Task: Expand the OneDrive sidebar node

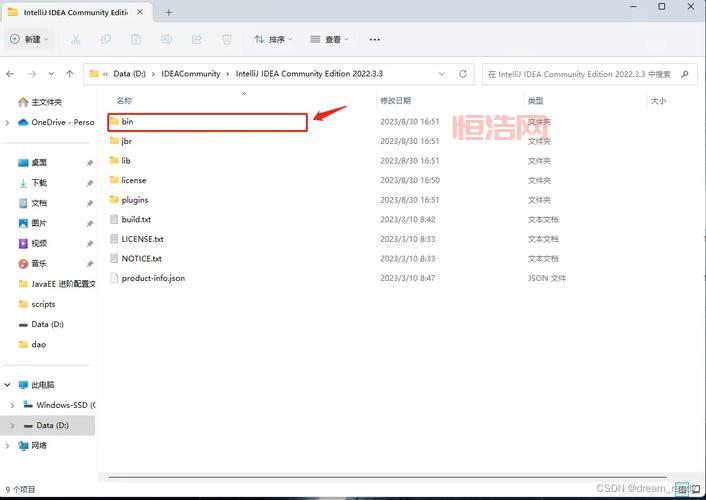Action: pyautogui.click(x=8, y=122)
